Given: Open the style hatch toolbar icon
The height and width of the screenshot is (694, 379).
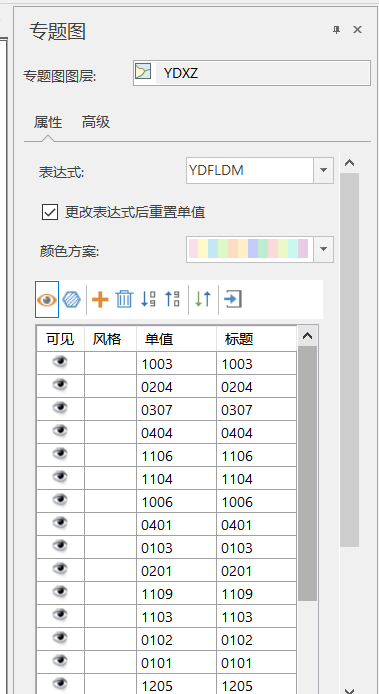Looking at the screenshot, I should [71, 300].
